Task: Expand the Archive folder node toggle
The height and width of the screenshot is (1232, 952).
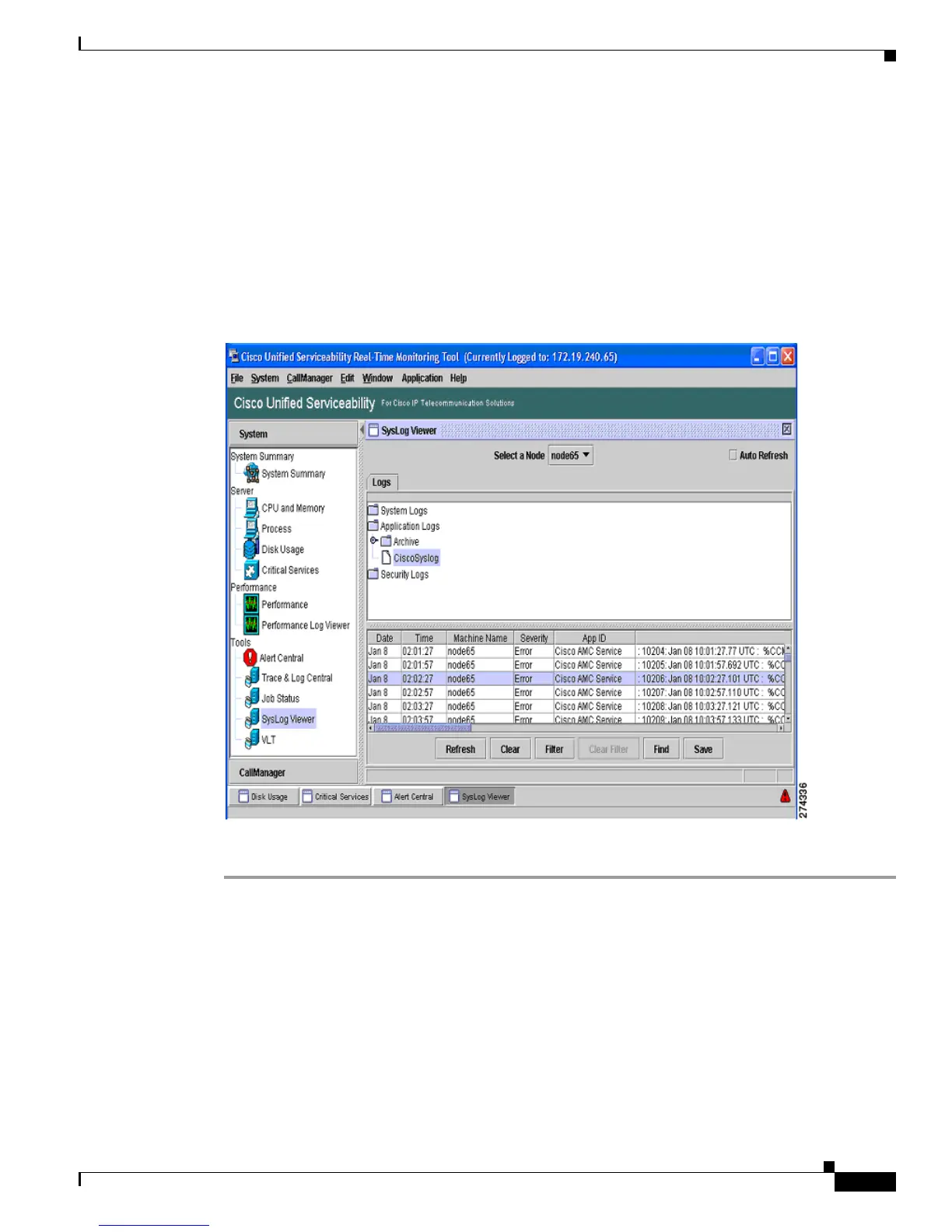Action: click(373, 541)
